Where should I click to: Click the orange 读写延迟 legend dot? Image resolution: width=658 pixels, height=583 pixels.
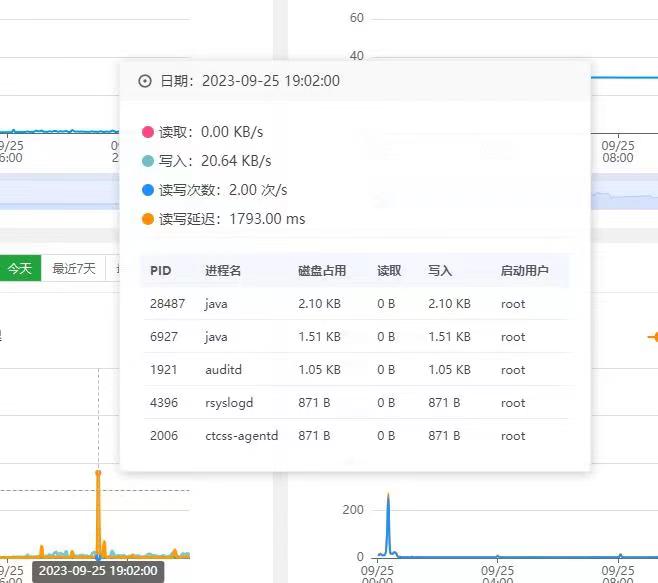pos(148,219)
